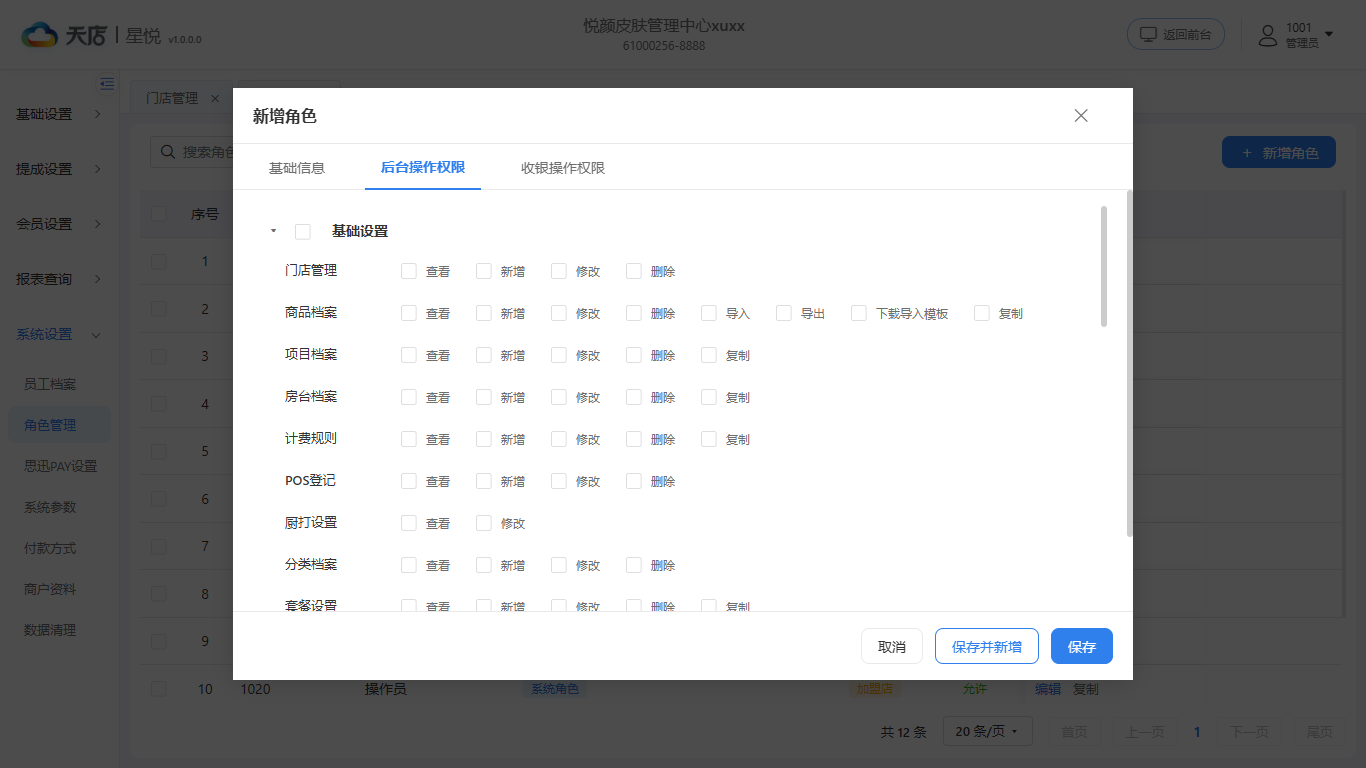Open 数据清理 in the sidebar
Viewport: 1366px width, 768px height.
pos(50,630)
